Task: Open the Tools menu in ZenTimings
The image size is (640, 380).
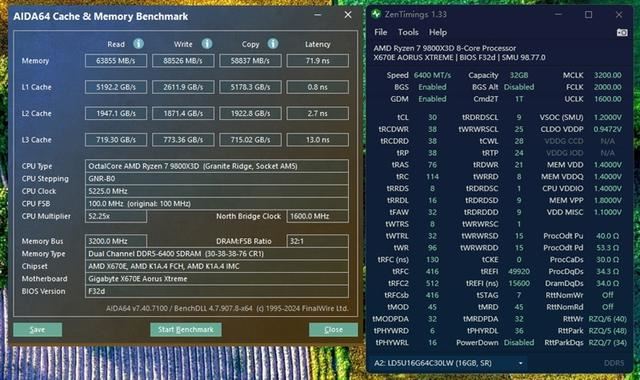Action: [408, 32]
